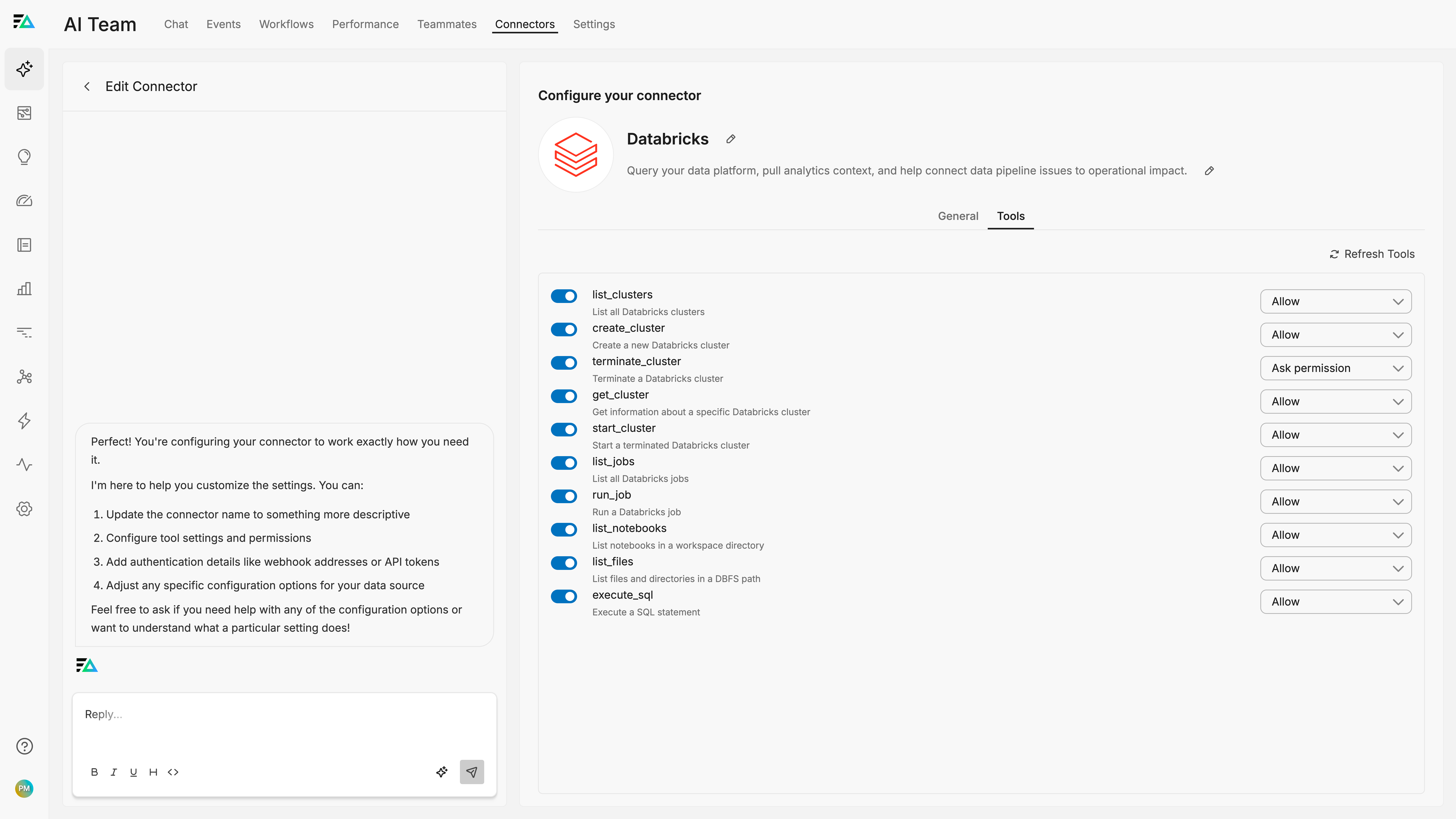Open the help question mark icon
Image resolution: width=1456 pixels, height=819 pixels.
(x=24, y=746)
